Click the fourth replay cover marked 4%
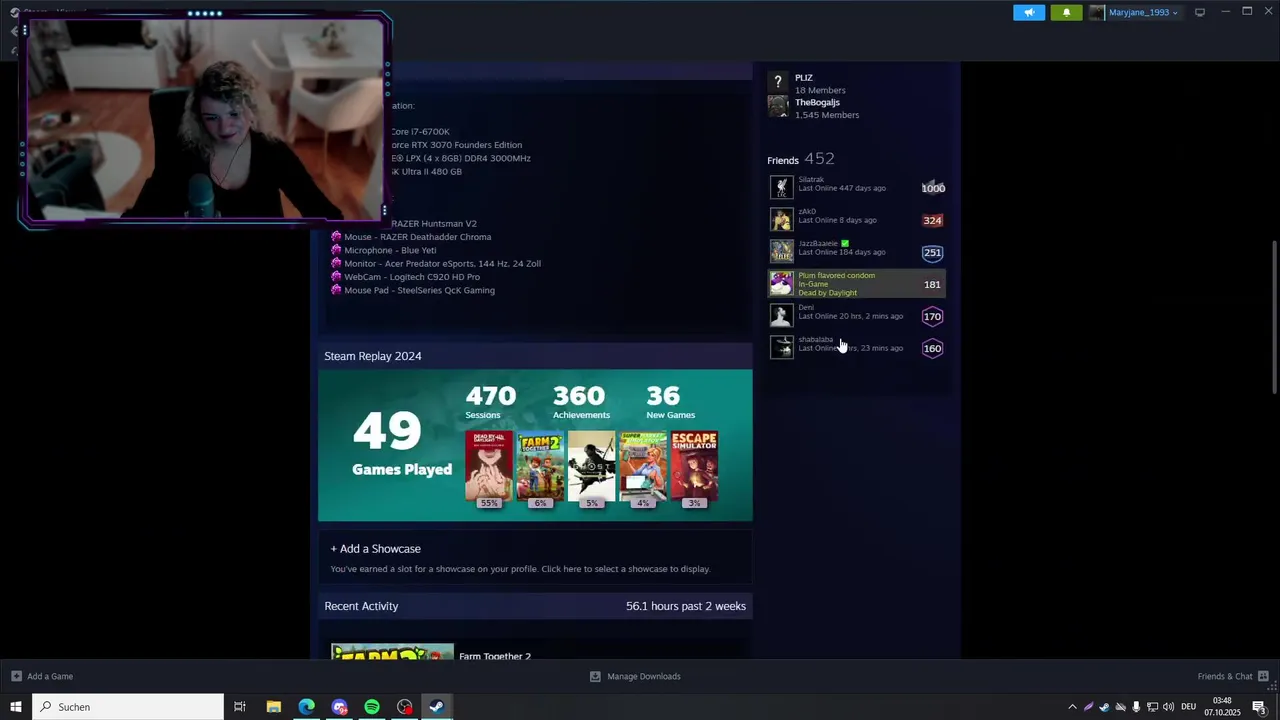The image size is (1280, 720). (643, 466)
